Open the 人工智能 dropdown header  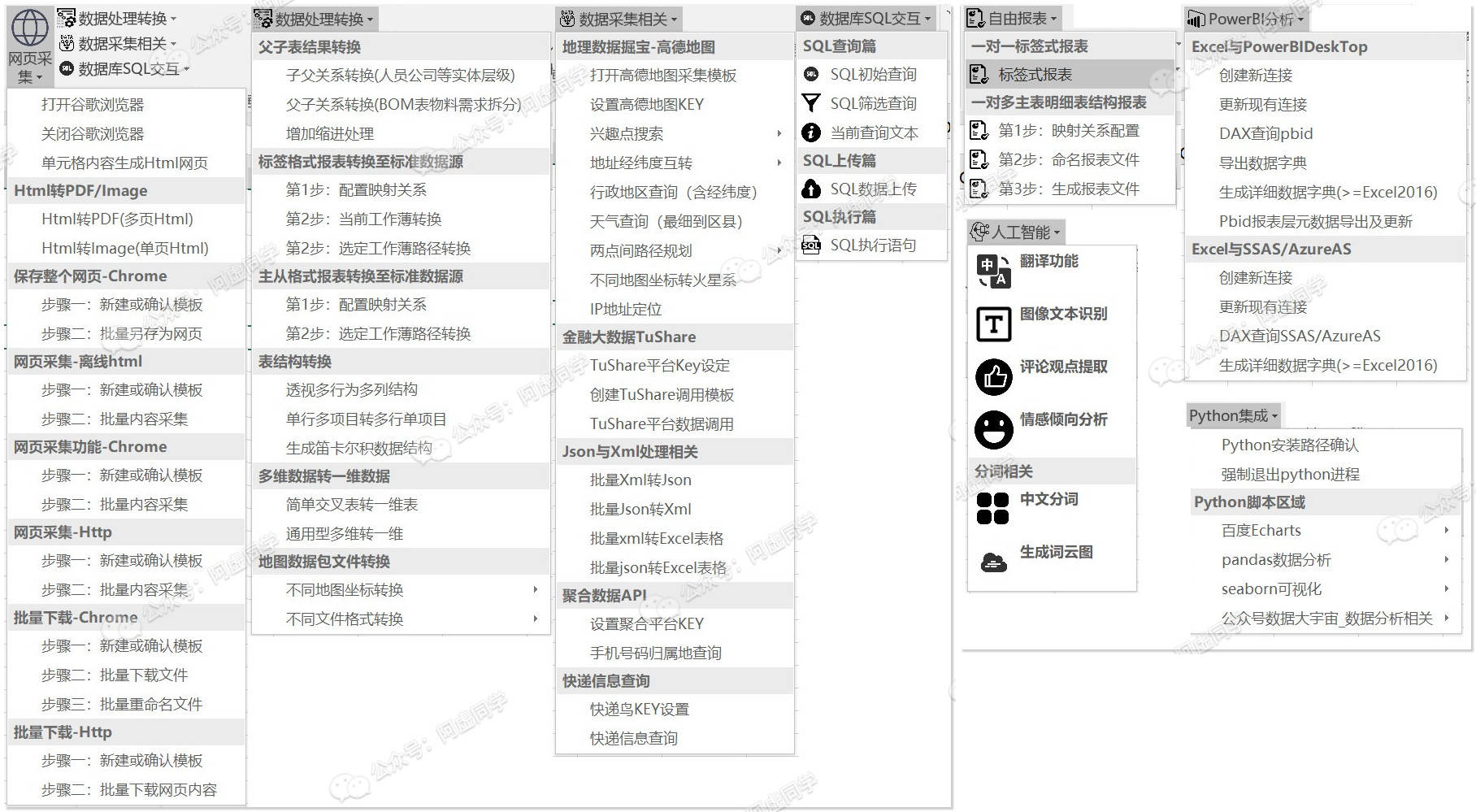[1016, 232]
